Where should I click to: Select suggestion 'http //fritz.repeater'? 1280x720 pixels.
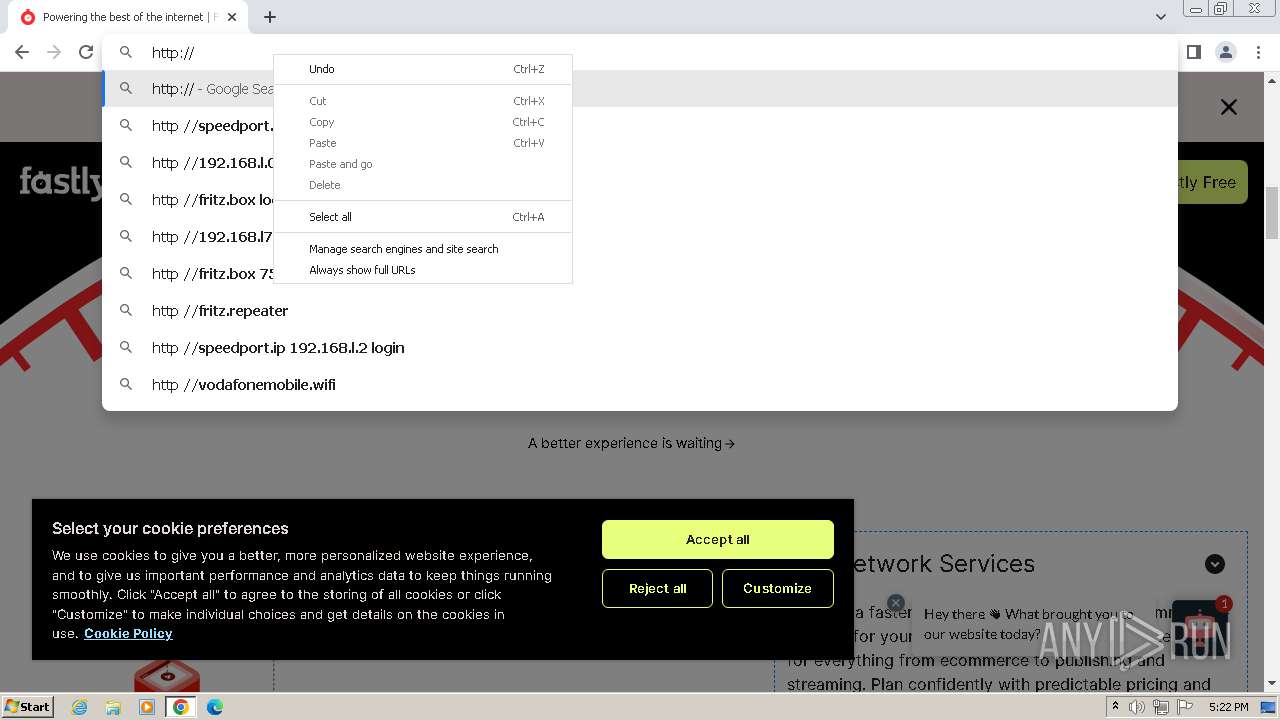click(640, 311)
